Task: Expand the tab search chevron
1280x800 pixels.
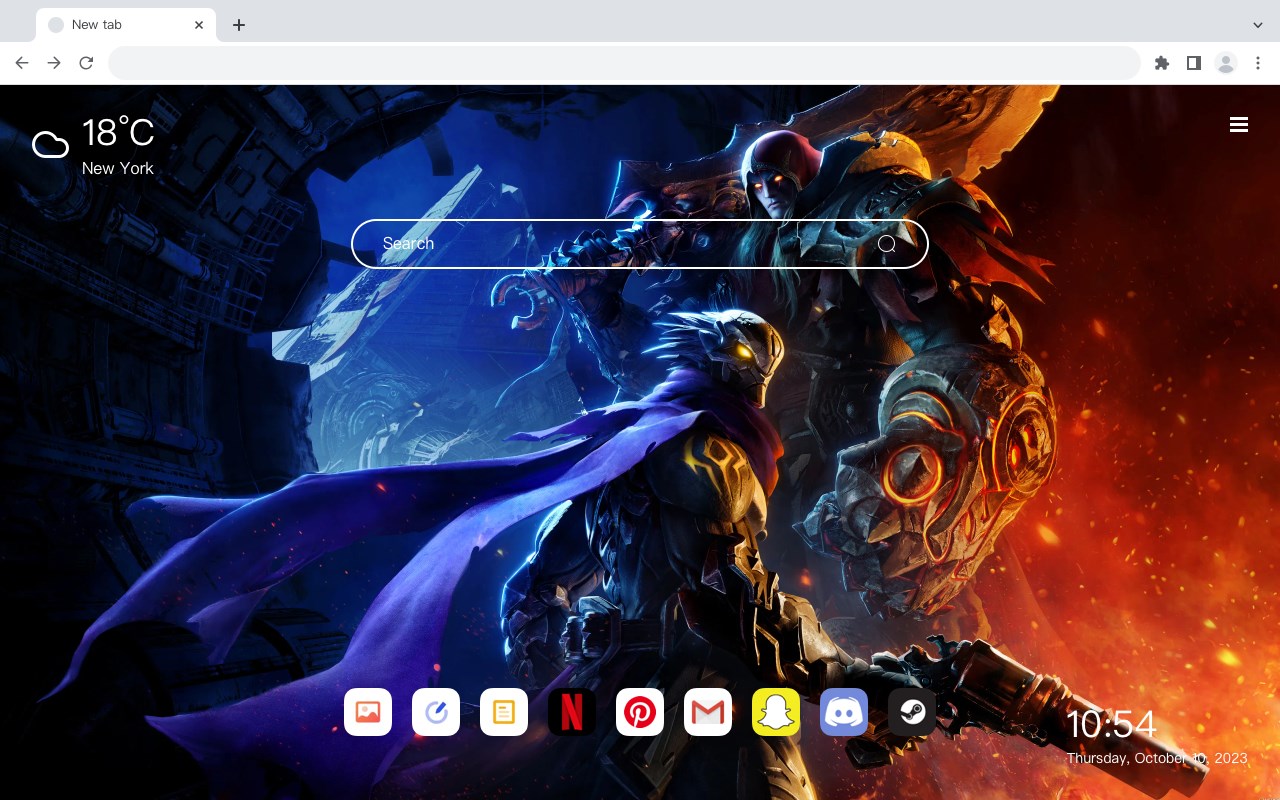Action: (x=1258, y=25)
